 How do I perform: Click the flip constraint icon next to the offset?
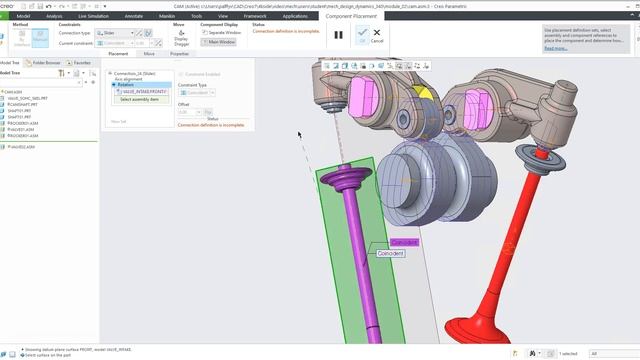(158, 43)
